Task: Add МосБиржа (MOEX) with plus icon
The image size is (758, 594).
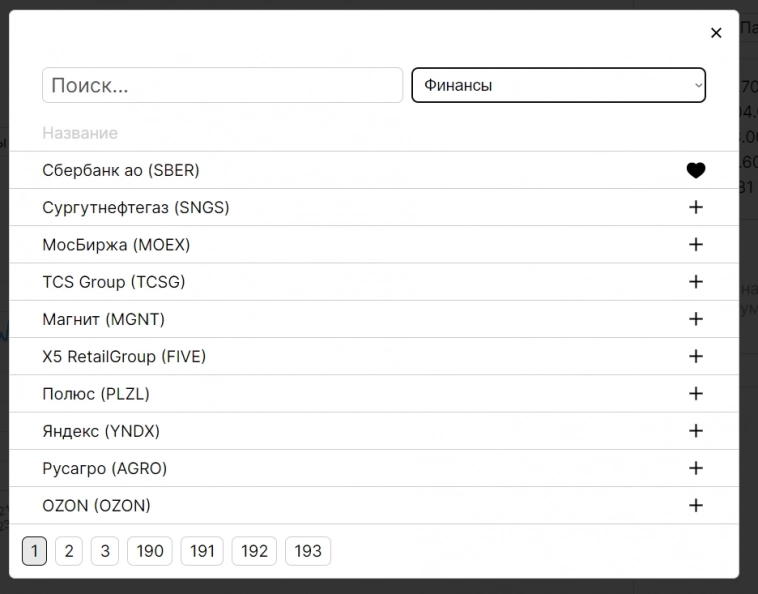Action: point(696,244)
